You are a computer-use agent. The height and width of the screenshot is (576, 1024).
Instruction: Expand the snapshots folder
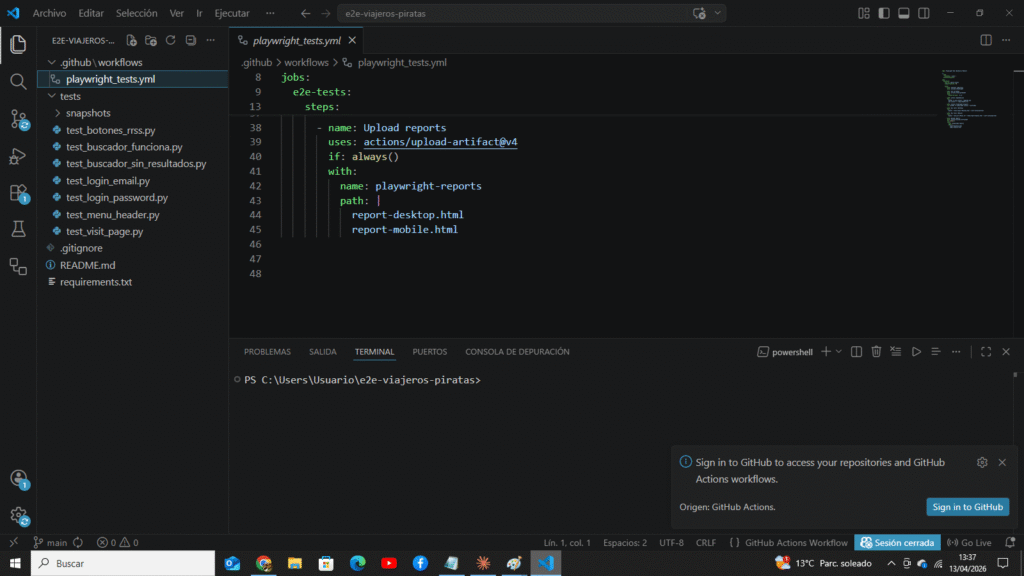57,113
